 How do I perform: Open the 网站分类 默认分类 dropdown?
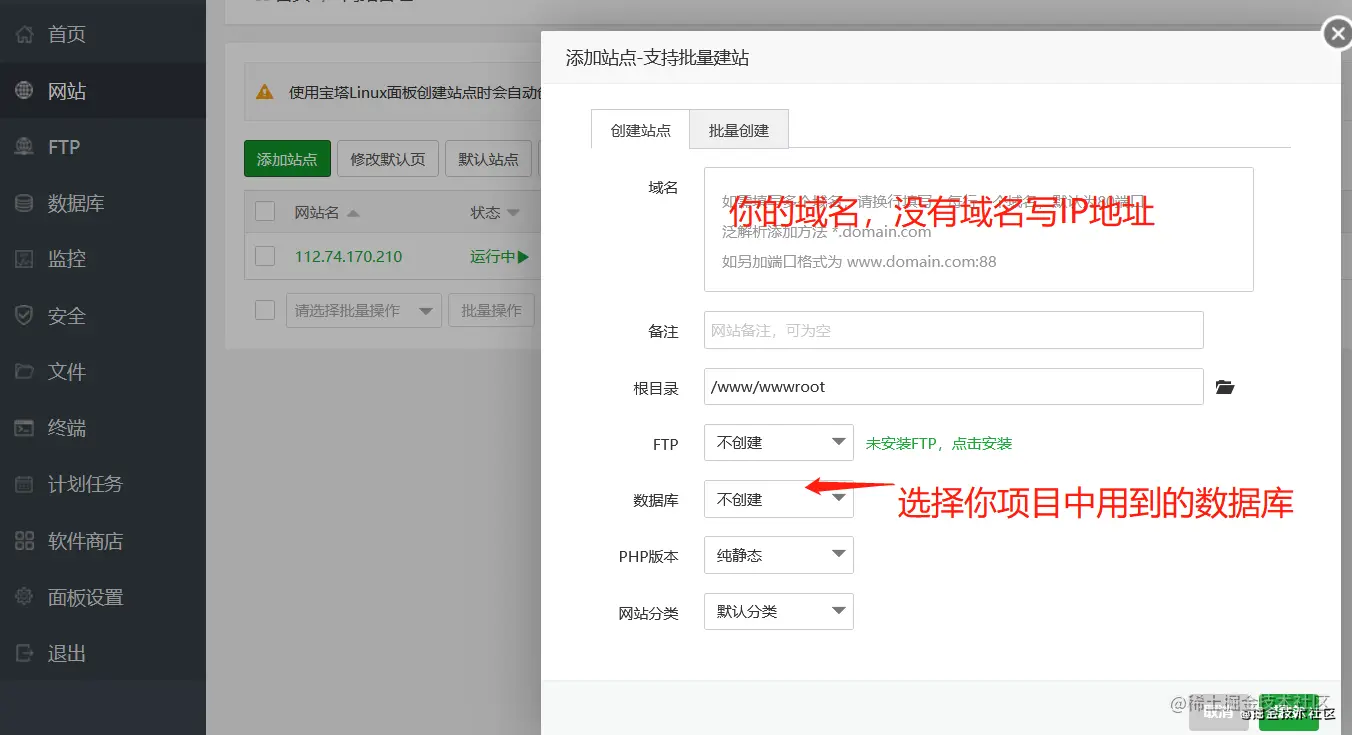pos(779,611)
